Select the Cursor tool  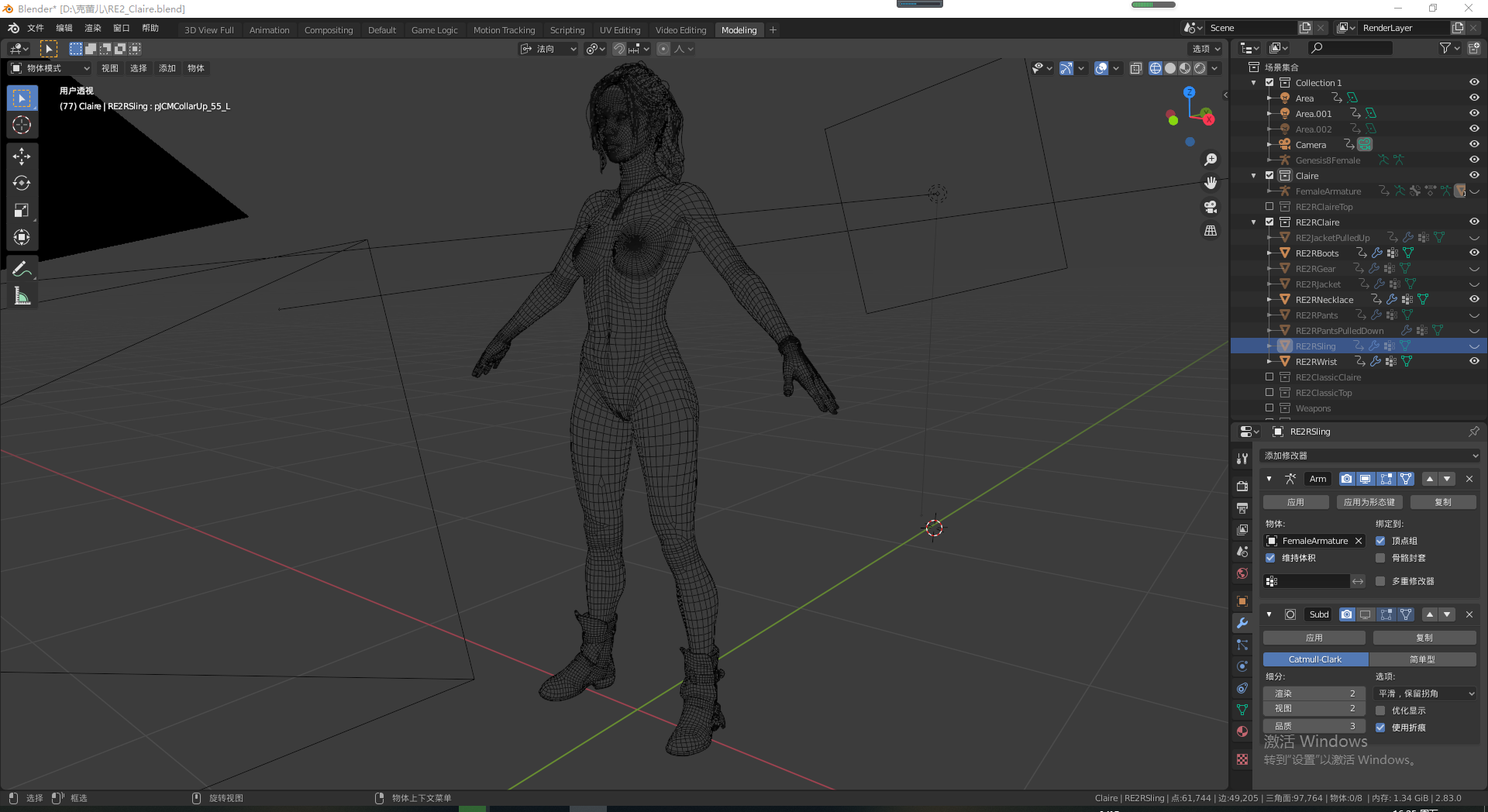coord(22,125)
